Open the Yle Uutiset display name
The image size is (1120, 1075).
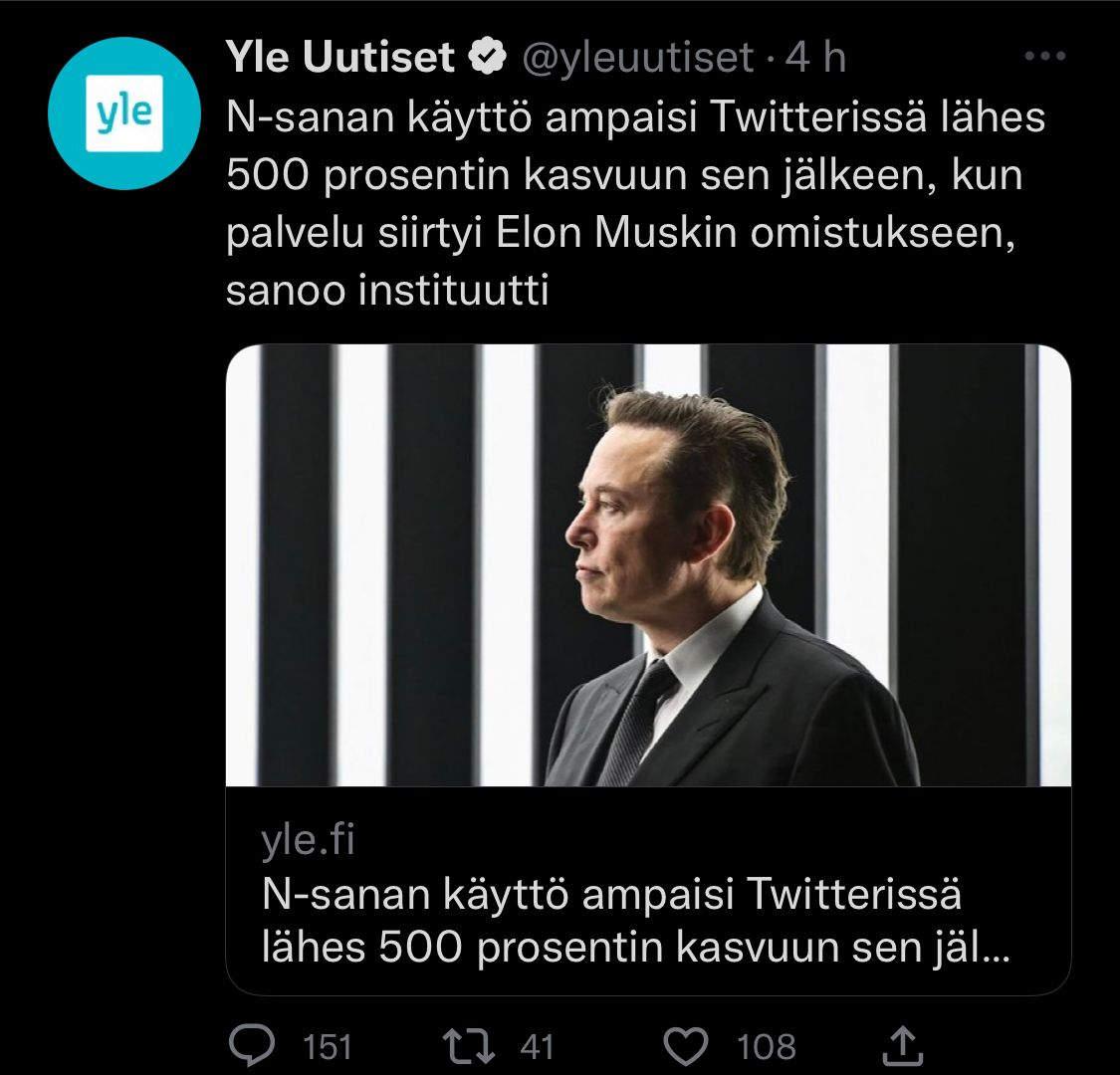coord(340,59)
